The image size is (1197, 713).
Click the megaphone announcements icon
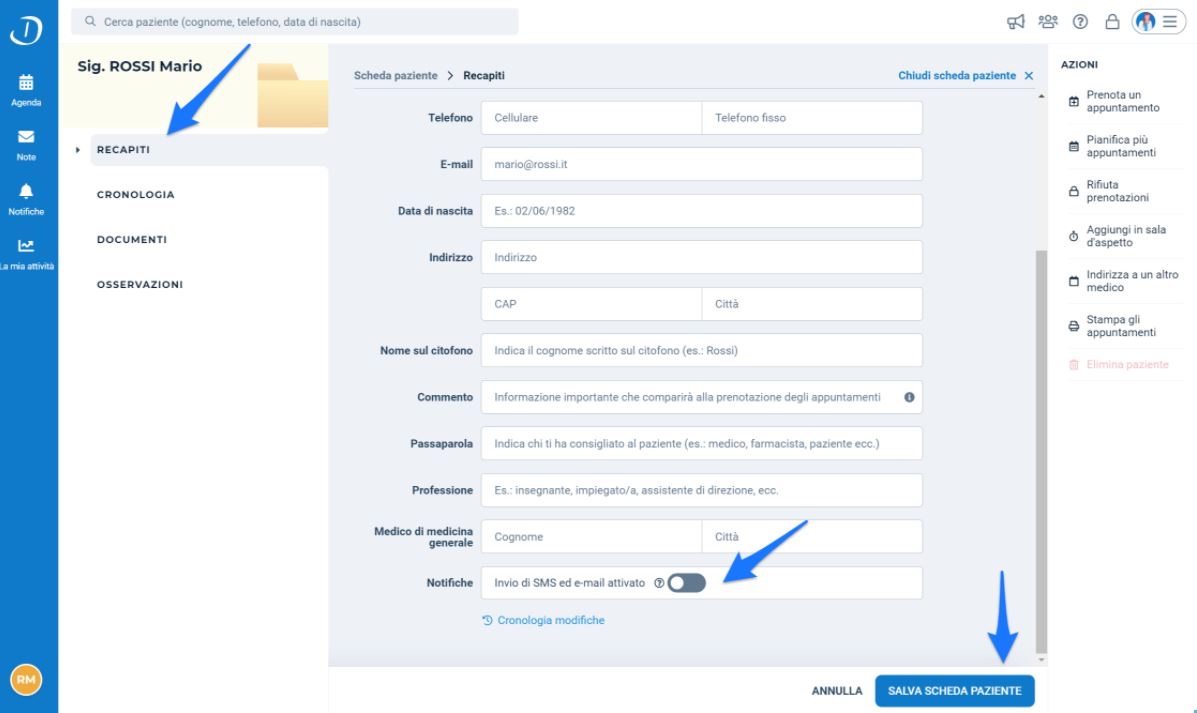[x=1015, y=22]
